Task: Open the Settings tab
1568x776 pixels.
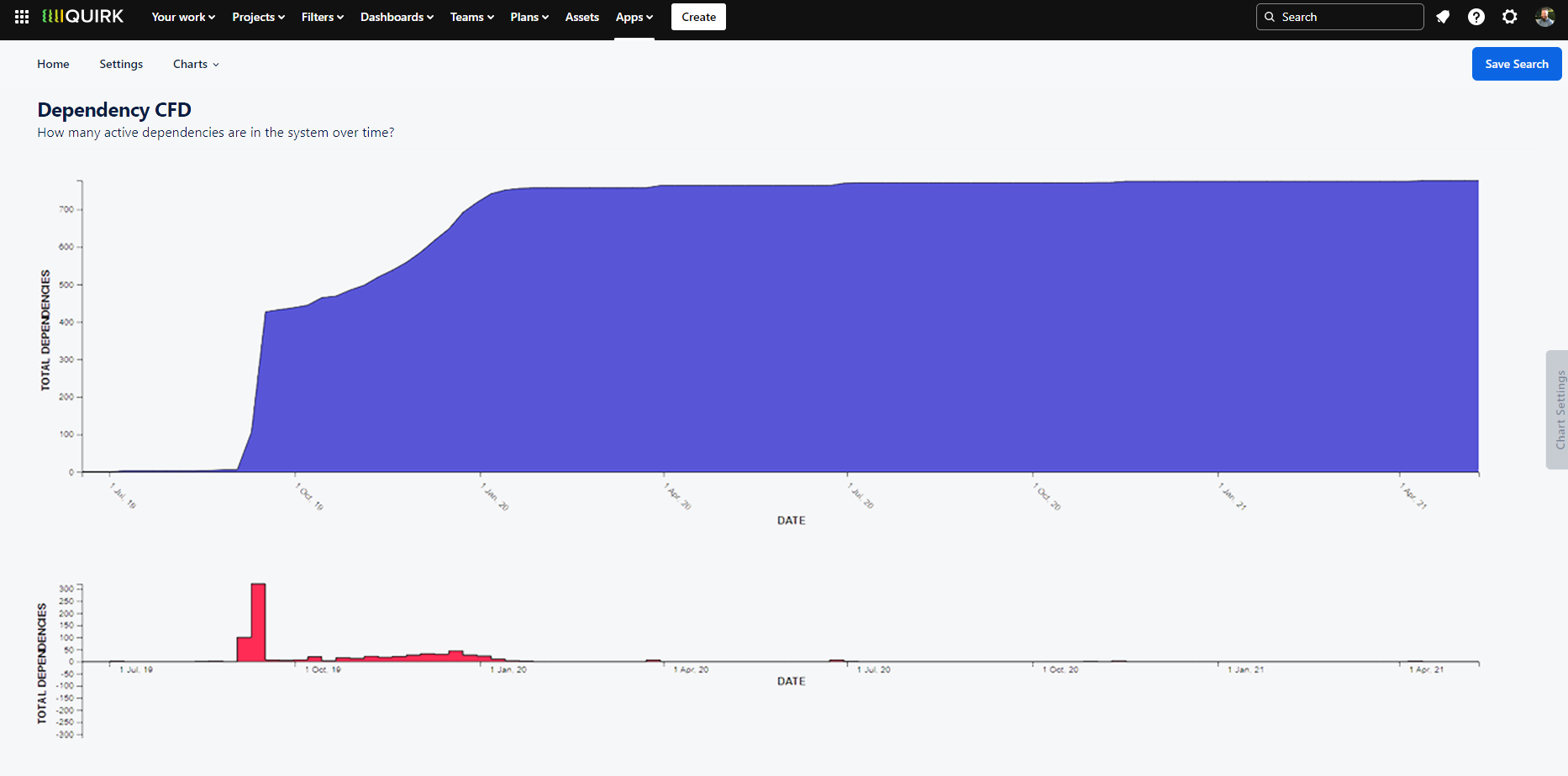Action: coord(121,64)
